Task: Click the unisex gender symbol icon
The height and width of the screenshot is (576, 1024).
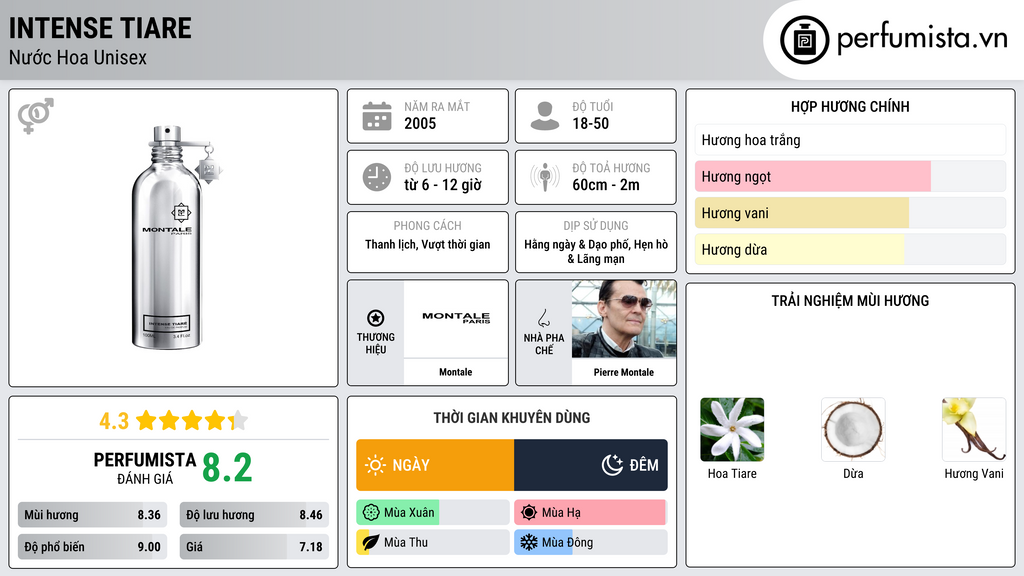Action: 36,116
